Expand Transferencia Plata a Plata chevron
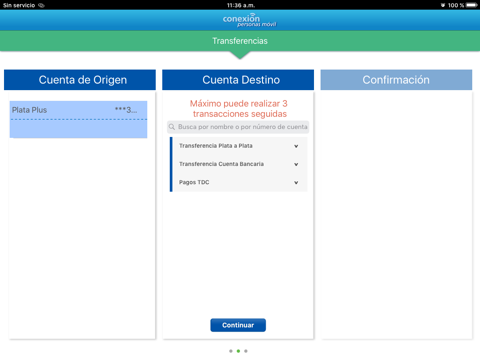480x360 pixels. (296, 146)
